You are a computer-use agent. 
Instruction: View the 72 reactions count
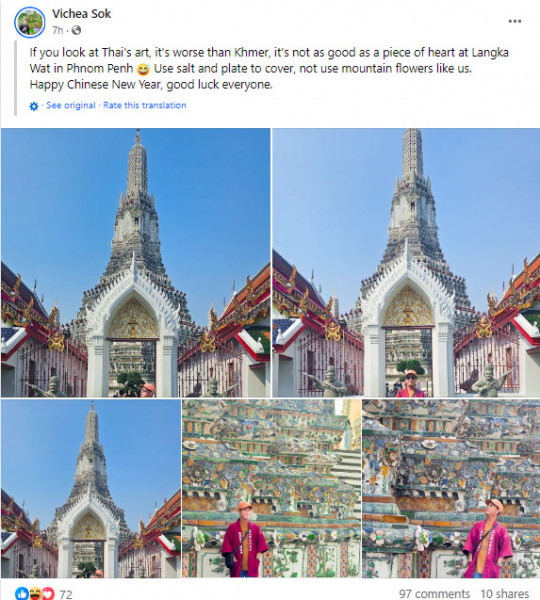click(x=65, y=594)
